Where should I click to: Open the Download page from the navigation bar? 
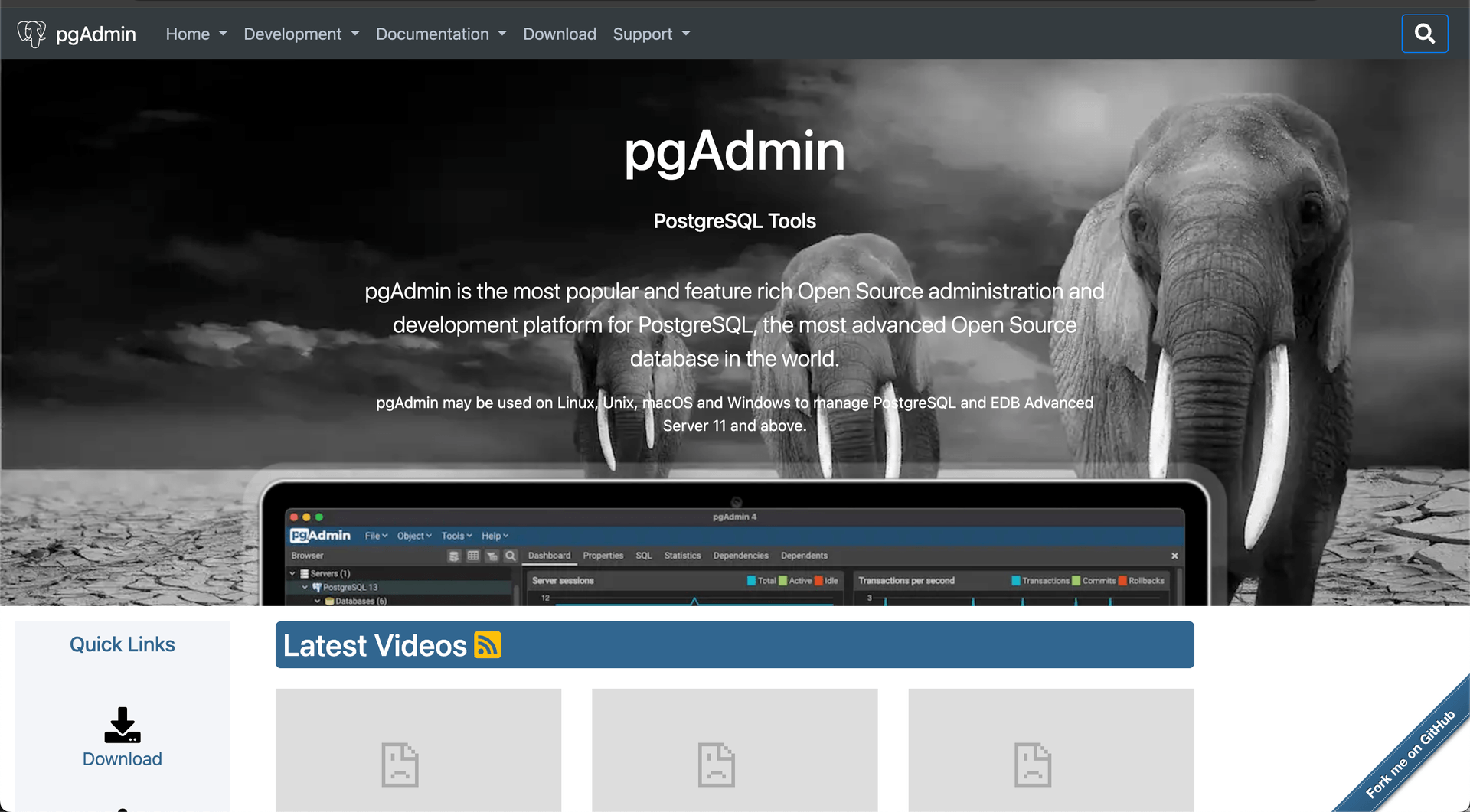[x=559, y=34]
